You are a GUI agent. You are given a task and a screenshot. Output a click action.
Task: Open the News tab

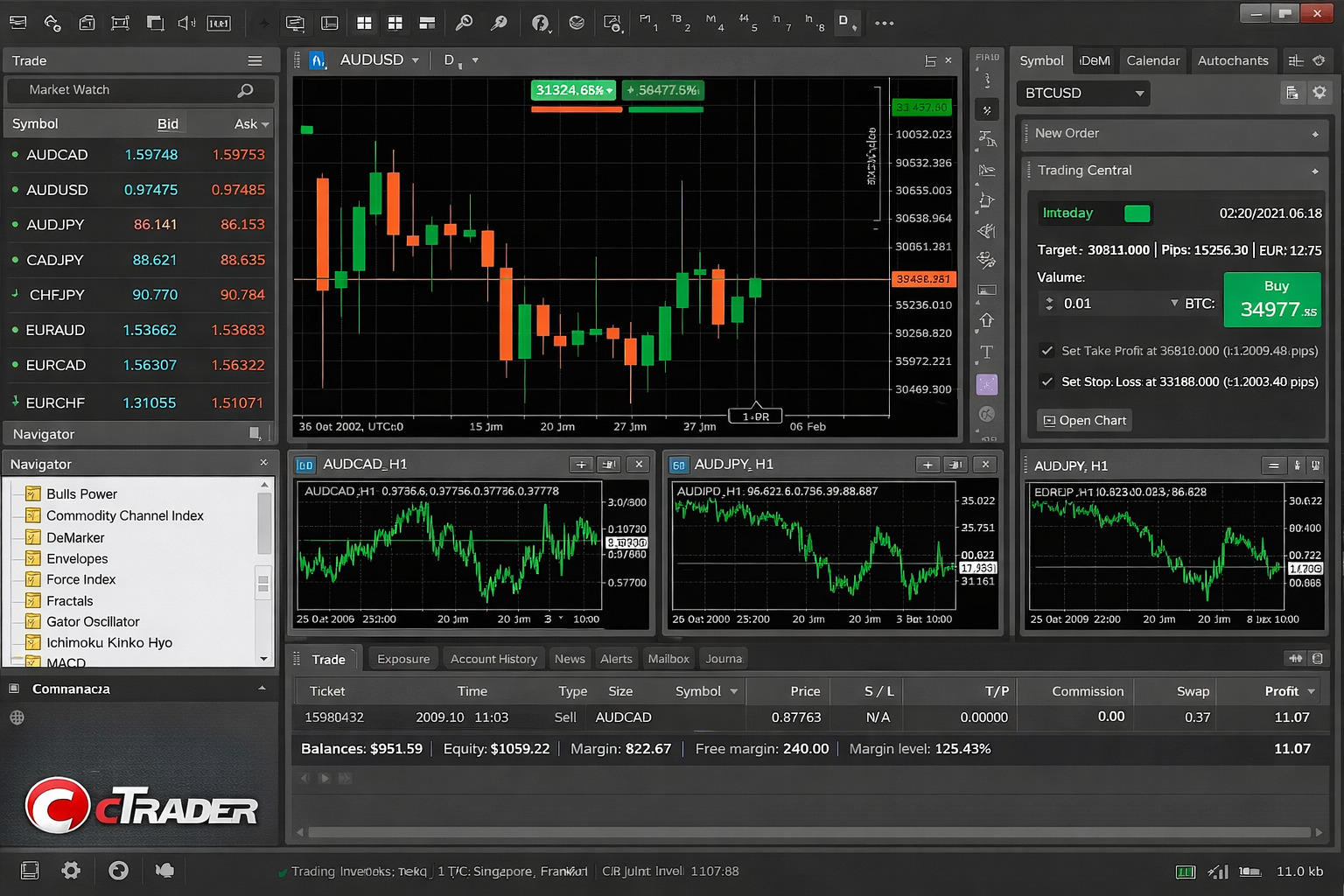pos(570,659)
